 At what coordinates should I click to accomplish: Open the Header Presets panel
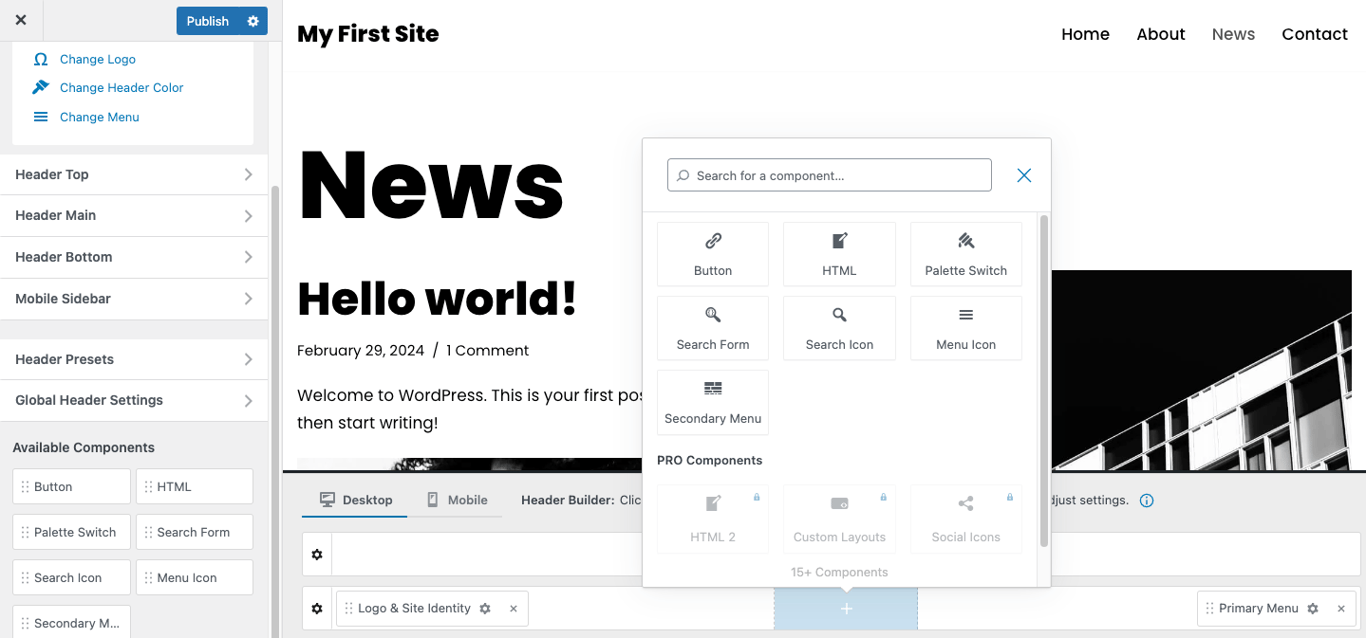point(134,359)
